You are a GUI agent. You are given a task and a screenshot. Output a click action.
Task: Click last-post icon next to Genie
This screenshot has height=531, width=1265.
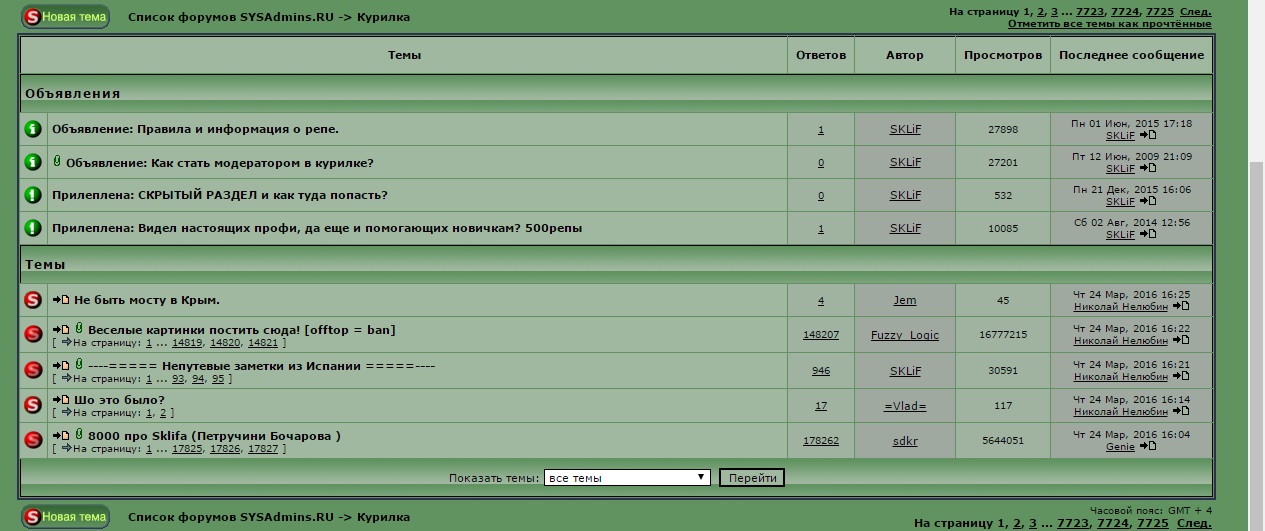[x=1148, y=446]
